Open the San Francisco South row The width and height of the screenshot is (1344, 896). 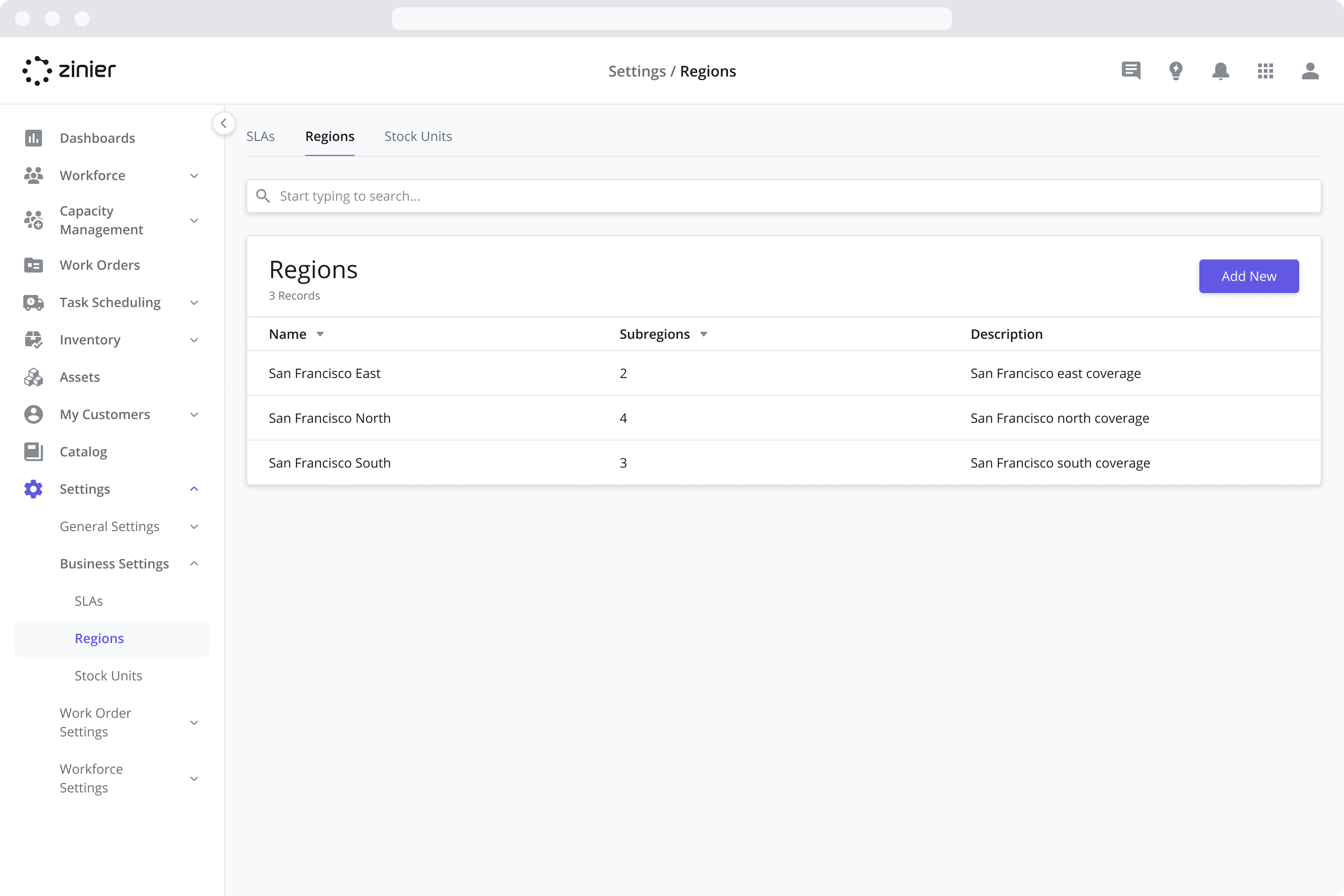click(x=784, y=463)
